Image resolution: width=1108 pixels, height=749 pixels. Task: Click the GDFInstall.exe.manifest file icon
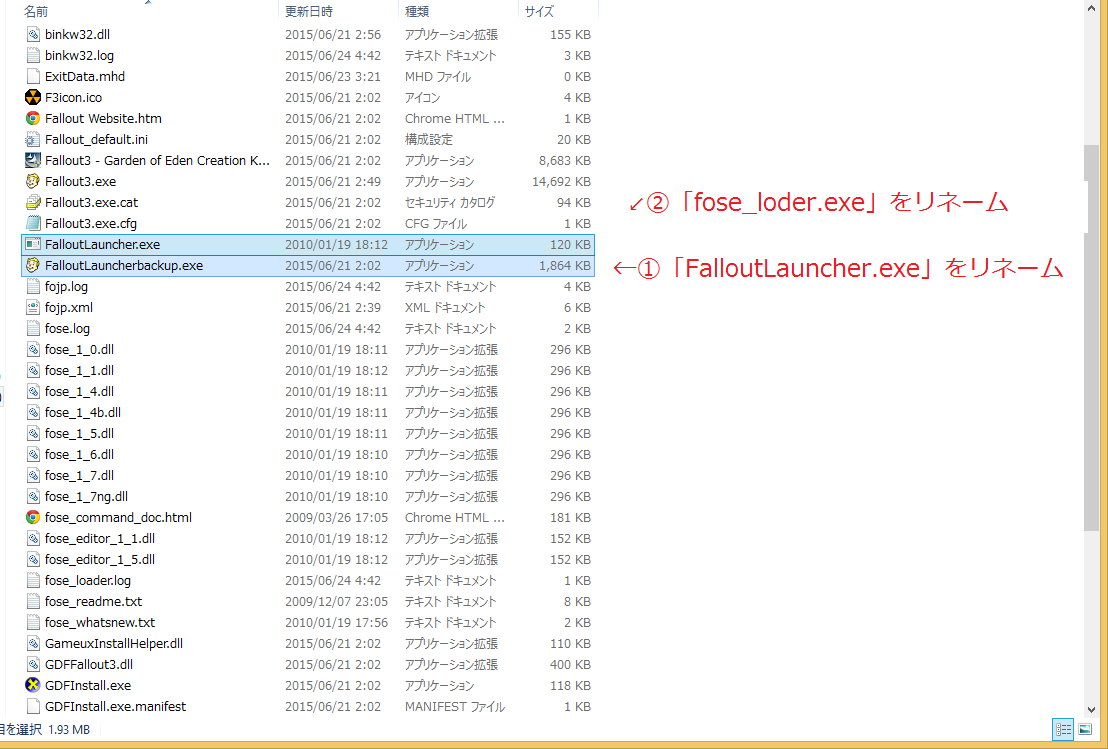click(x=33, y=707)
